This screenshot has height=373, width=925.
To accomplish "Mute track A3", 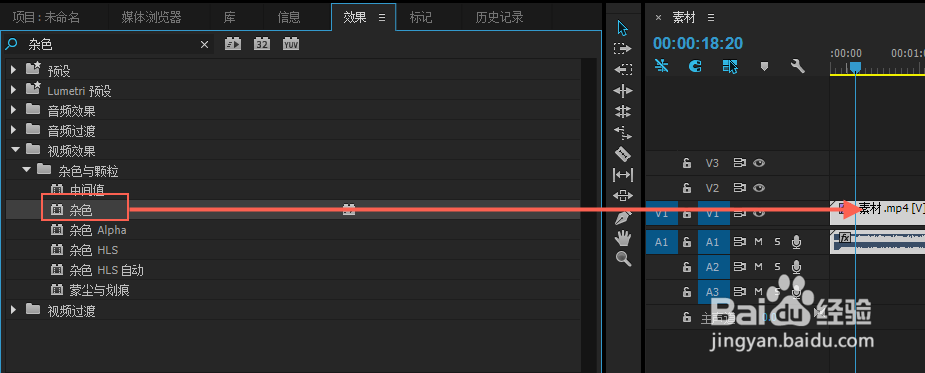I will point(759,292).
